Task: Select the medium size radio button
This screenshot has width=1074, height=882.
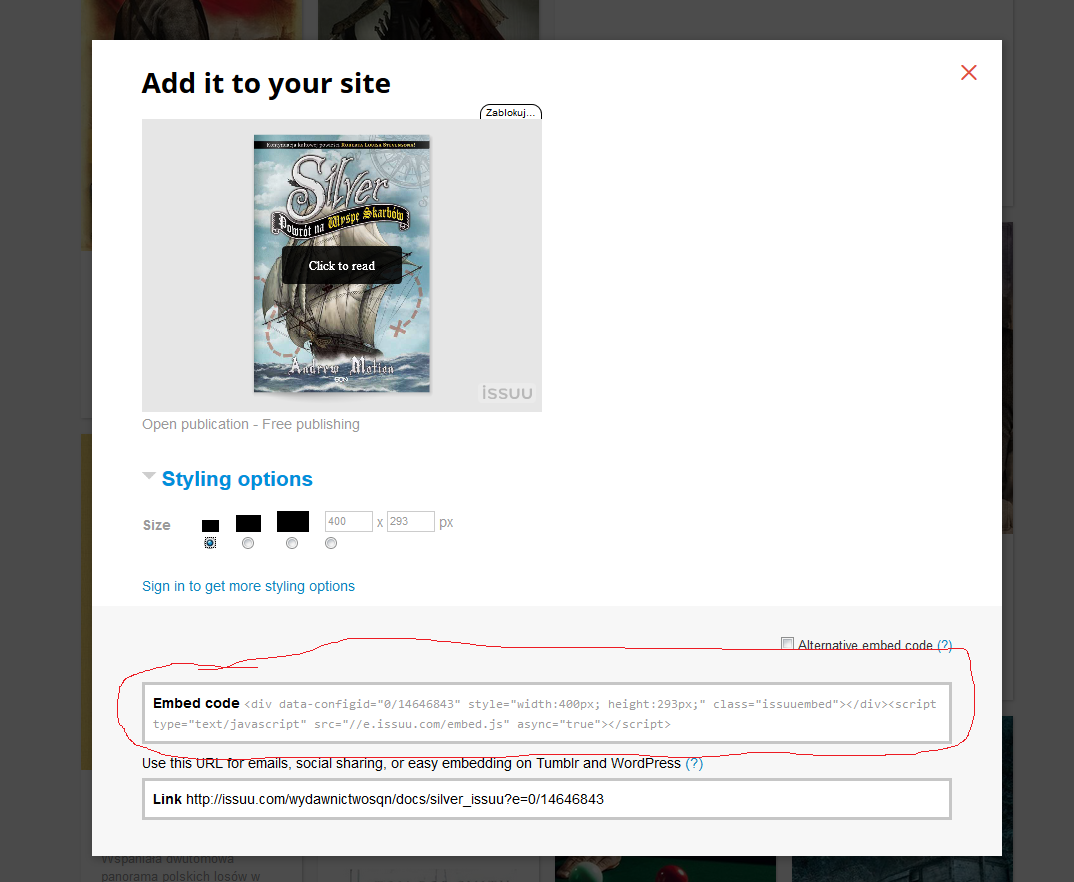Action: pos(248,543)
